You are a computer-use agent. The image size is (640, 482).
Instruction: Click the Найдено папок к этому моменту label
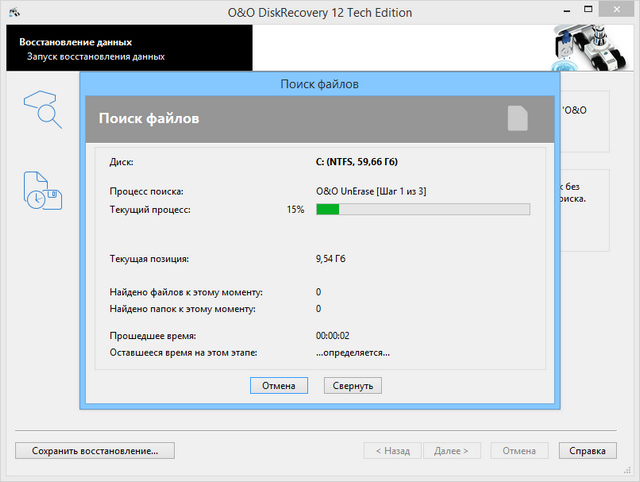click(x=182, y=309)
